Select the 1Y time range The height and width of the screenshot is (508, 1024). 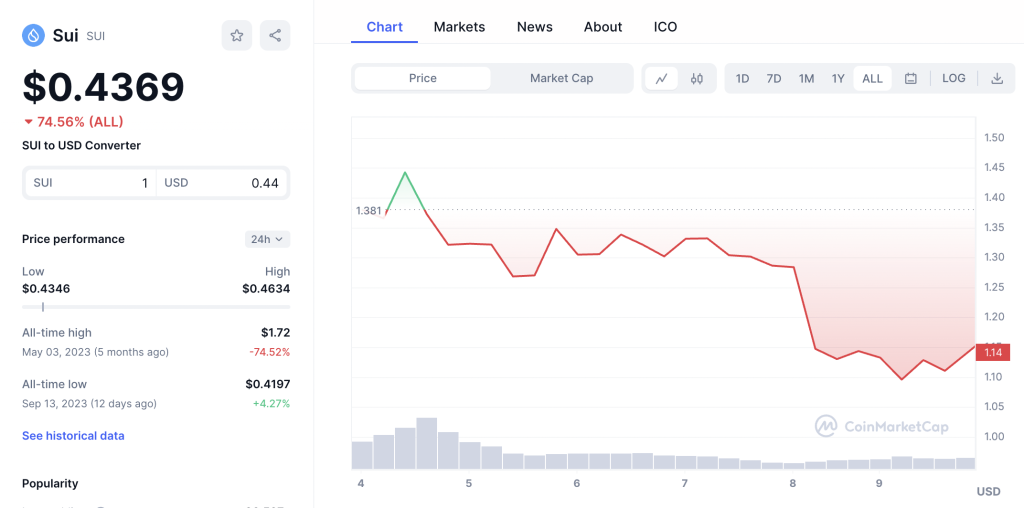[x=838, y=78]
